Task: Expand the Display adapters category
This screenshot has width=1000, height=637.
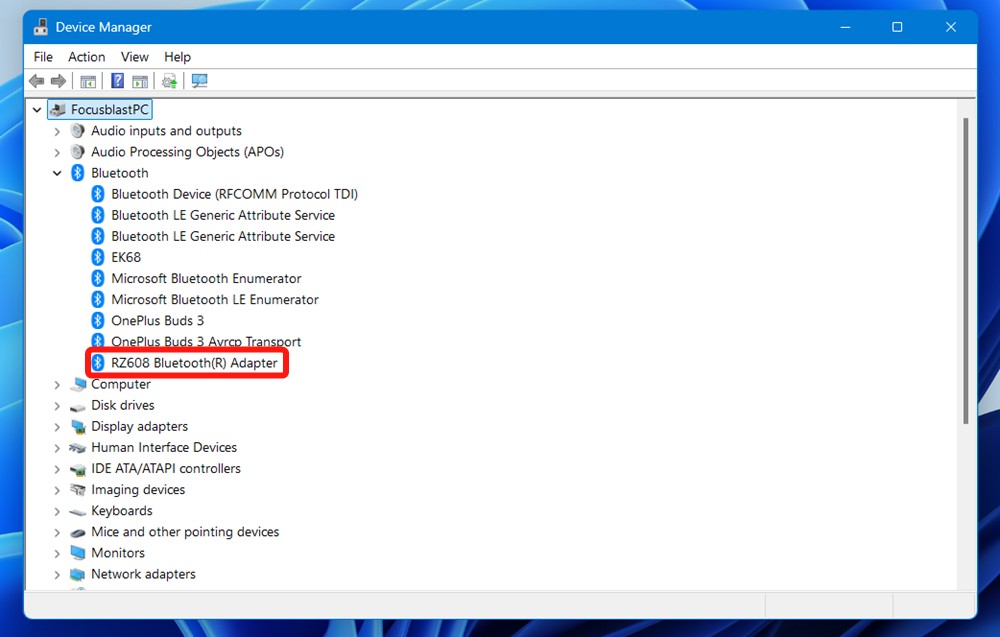Action: (x=57, y=426)
